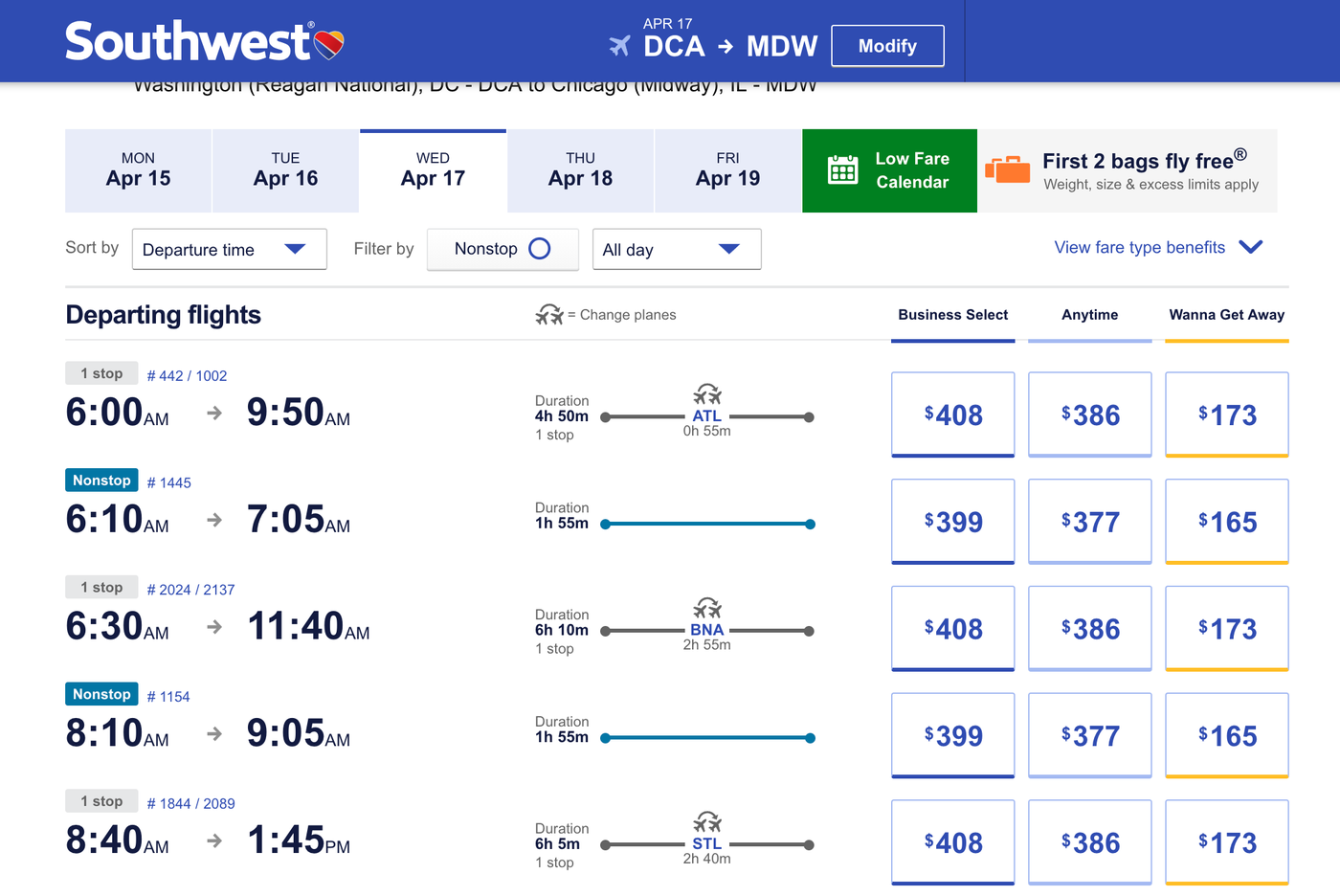
Task: Click the Low Fare Calendar icon
Action: (842, 169)
